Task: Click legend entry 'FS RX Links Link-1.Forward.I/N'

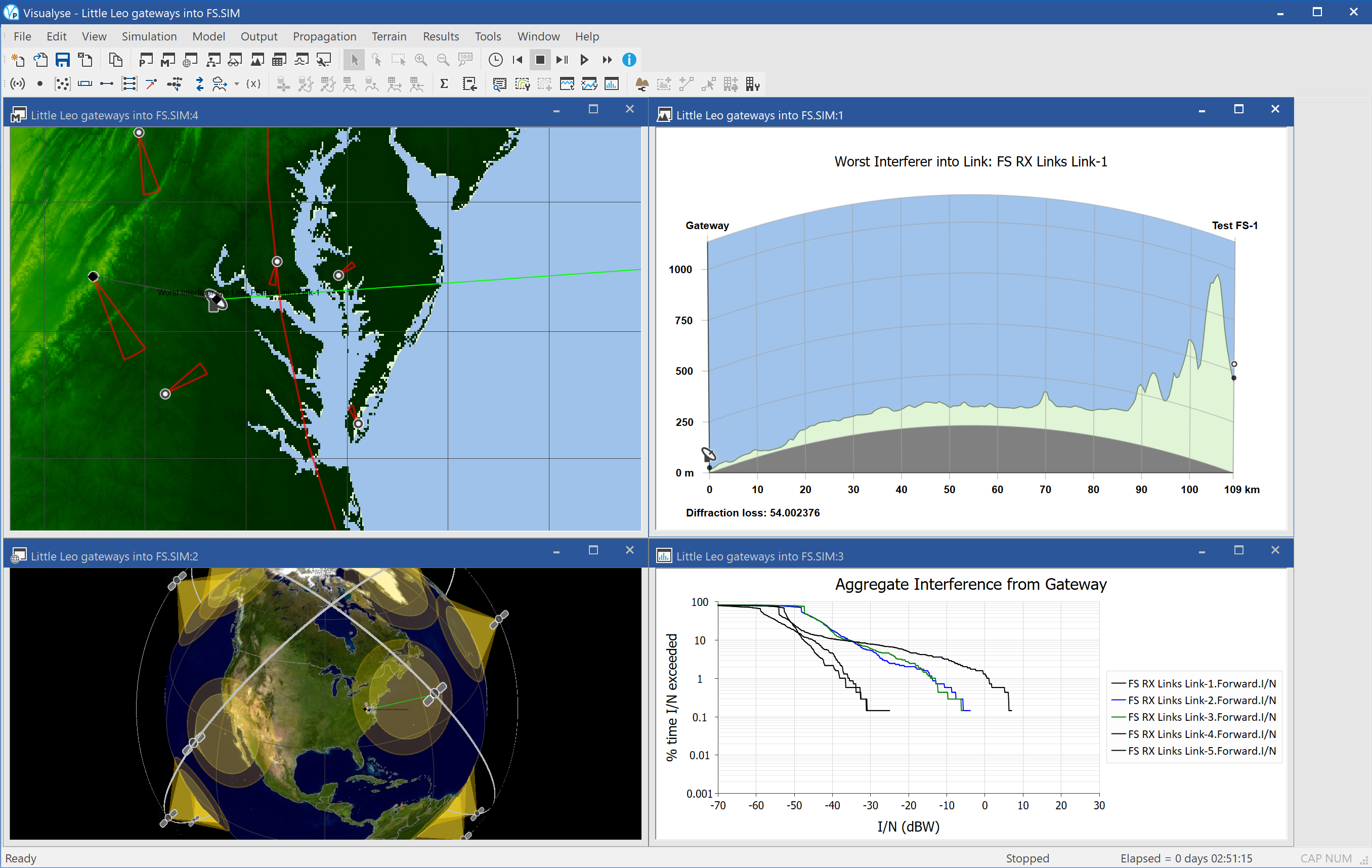Action: (1193, 683)
